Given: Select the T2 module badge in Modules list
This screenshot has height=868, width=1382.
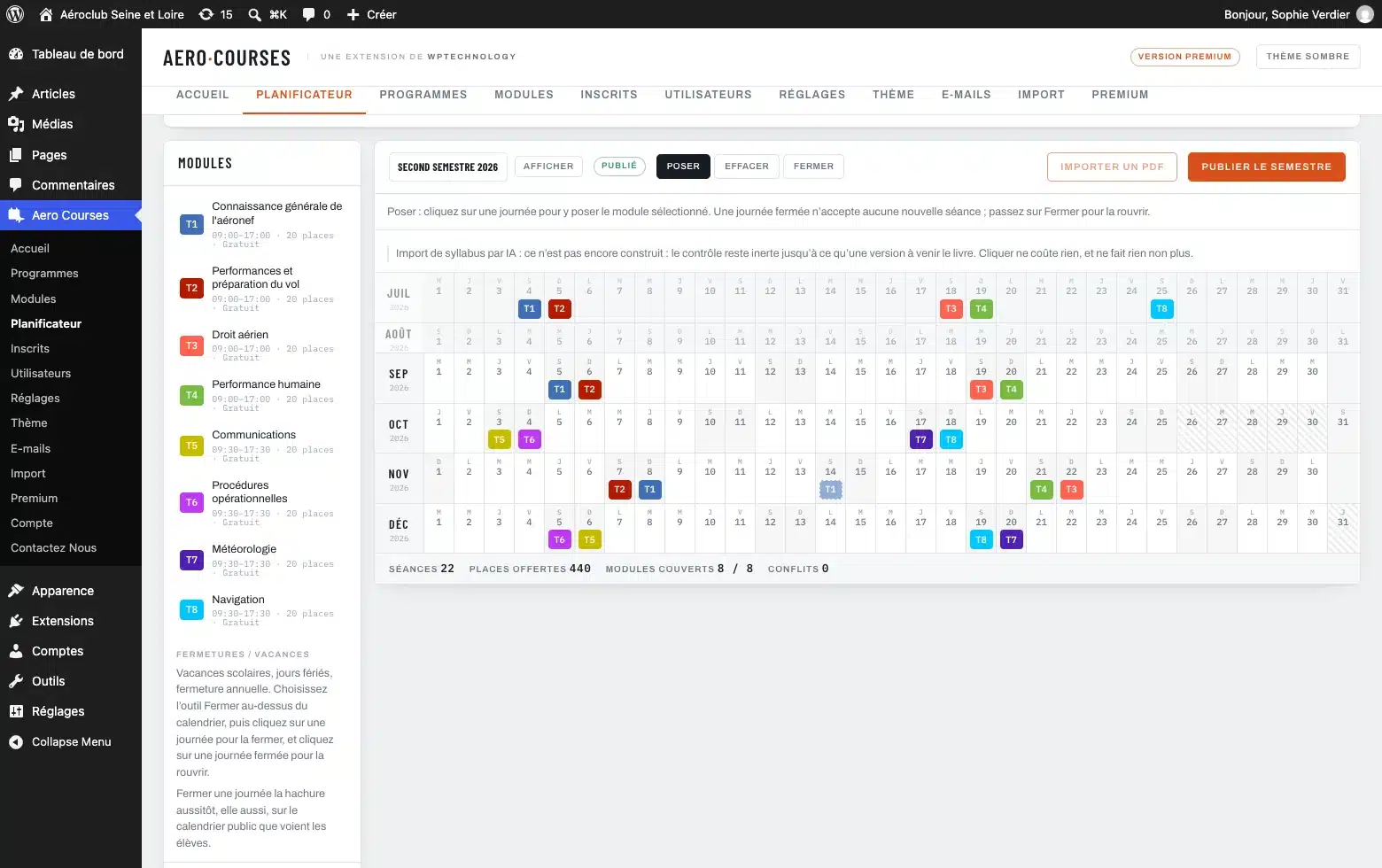Looking at the screenshot, I should (x=191, y=288).
